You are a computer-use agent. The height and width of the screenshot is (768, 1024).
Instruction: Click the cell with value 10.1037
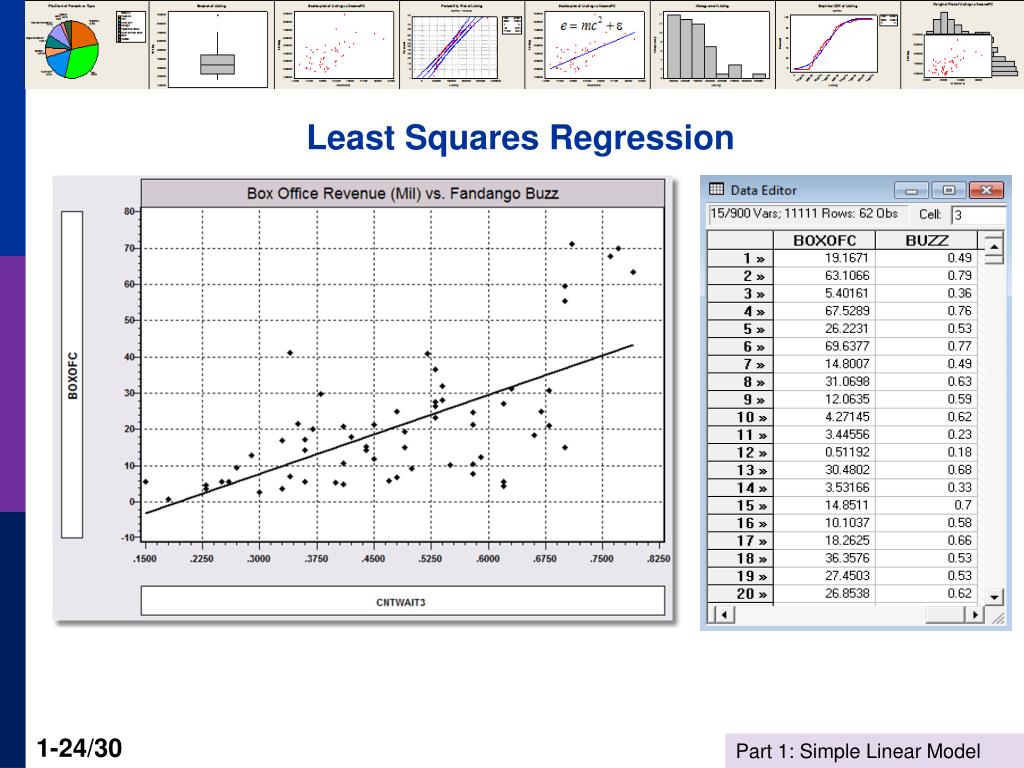(x=824, y=522)
